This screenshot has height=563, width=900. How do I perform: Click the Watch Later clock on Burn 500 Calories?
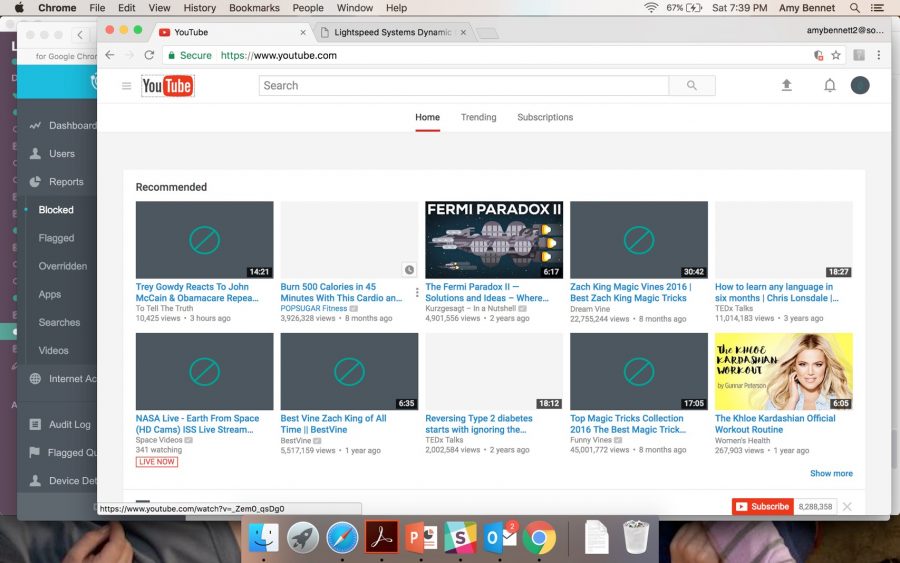click(409, 269)
